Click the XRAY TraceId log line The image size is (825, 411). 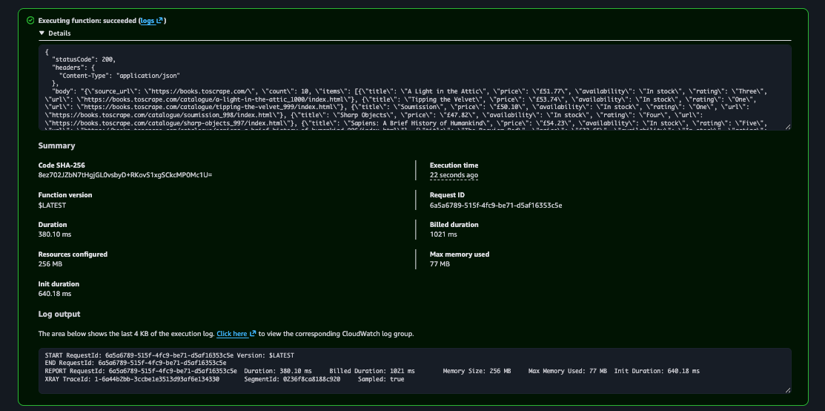tap(225, 379)
